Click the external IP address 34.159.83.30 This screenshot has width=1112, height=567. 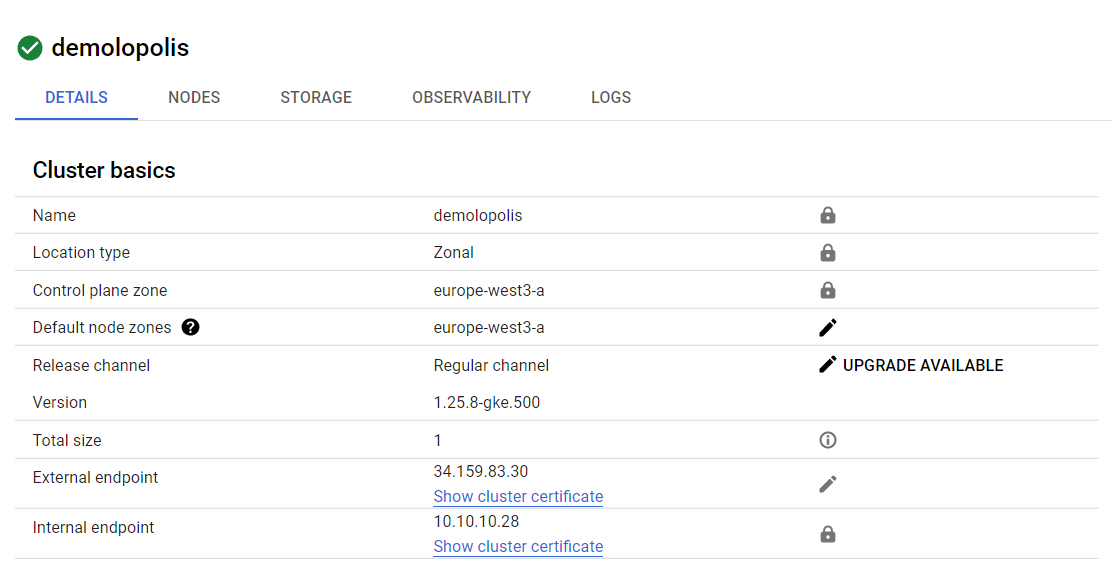coord(481,471)
